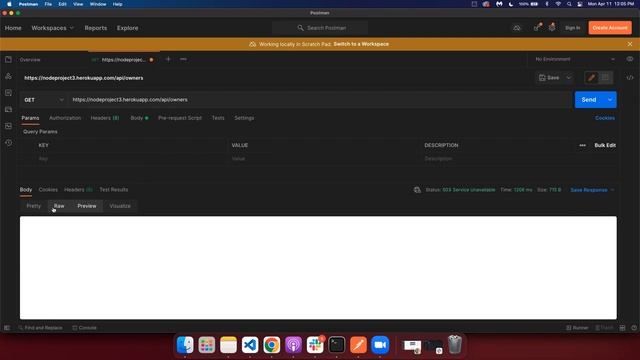Image resolution: width=640 pixels, height=360 pixels.
Task: Switch to the Authorization tab
Action: [65, 118]
